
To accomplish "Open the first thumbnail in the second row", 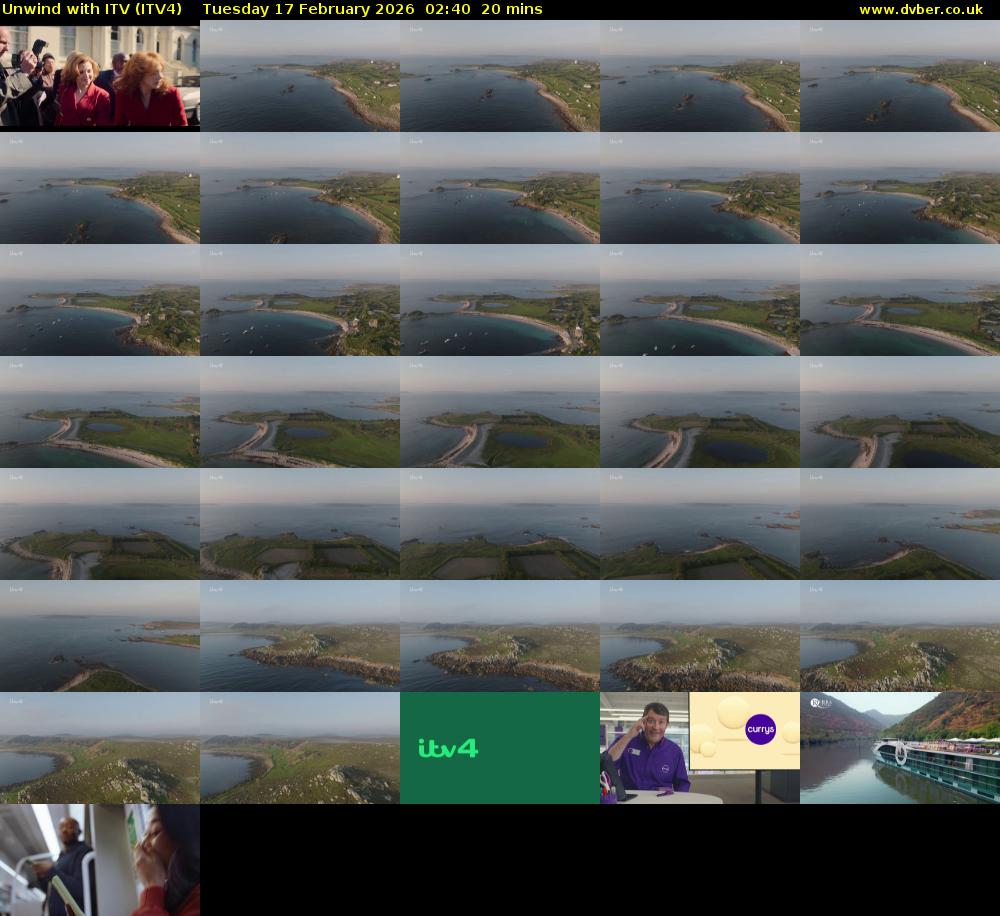I will click(100, 188).
